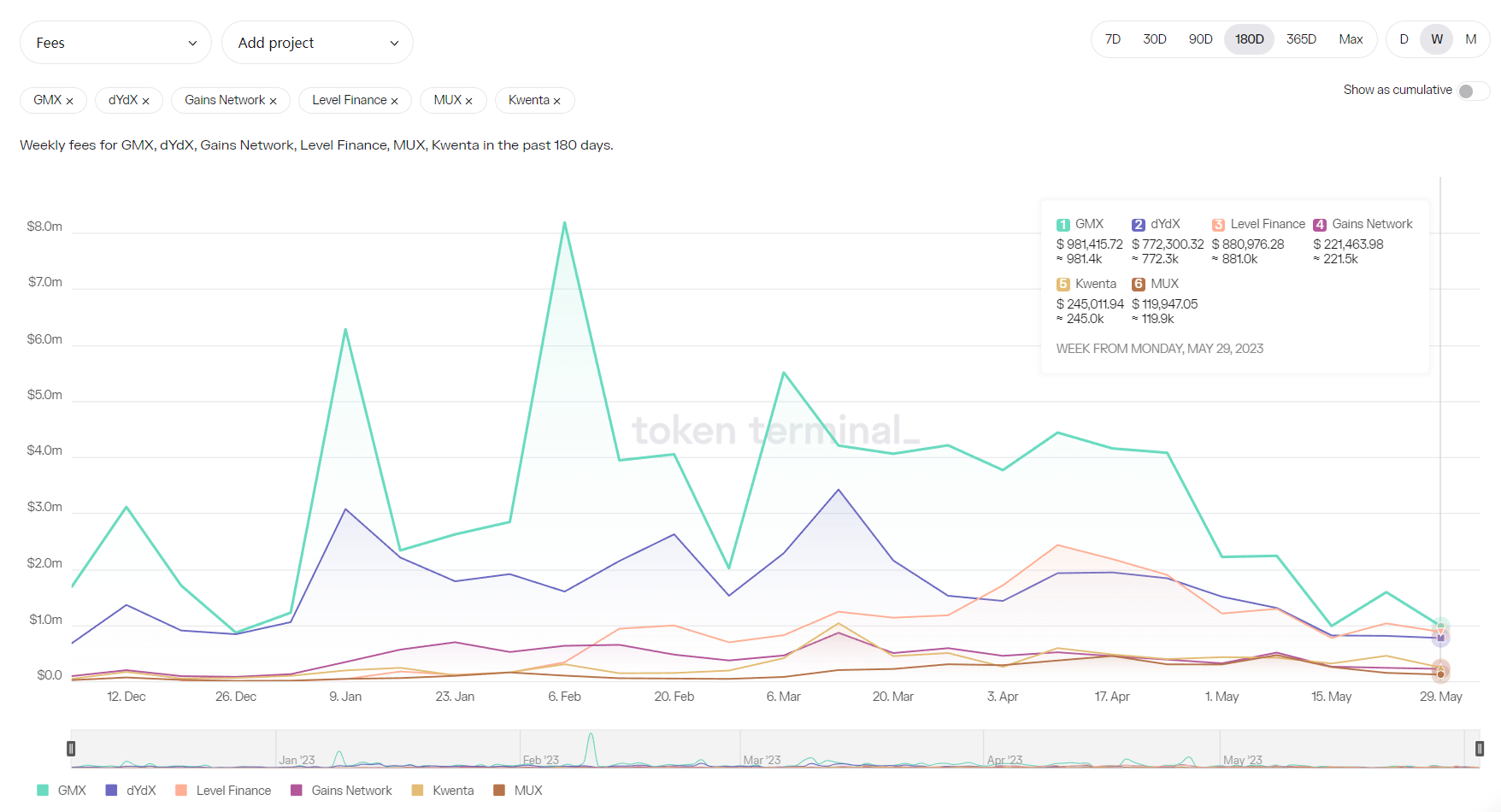
Task: Select the 90D time range
Action: click(x=1200, y=39)
